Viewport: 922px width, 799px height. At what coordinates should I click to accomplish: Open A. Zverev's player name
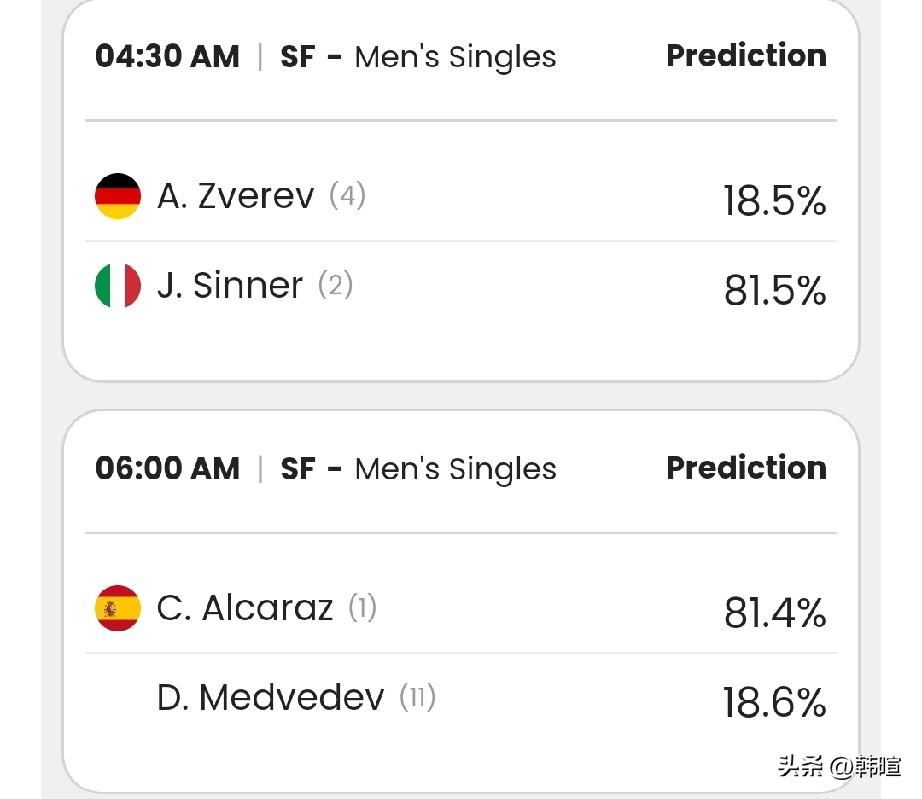click(x=235, y=196)
